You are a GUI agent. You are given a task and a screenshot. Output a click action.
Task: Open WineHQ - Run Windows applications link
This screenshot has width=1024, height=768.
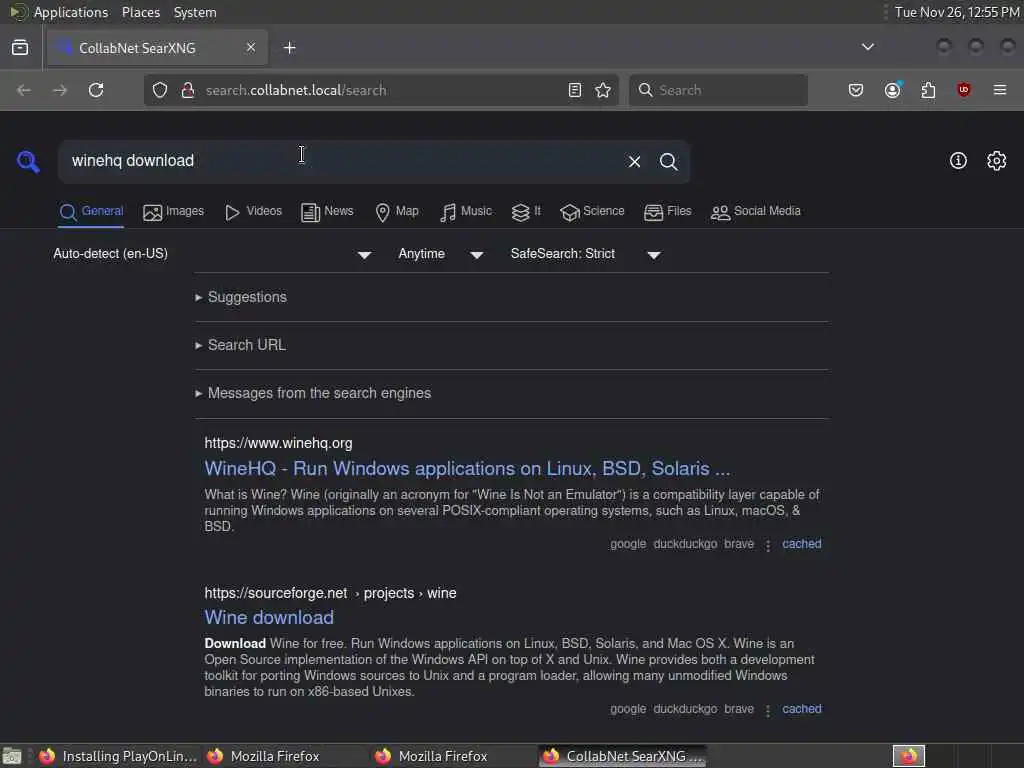(467, 469)
